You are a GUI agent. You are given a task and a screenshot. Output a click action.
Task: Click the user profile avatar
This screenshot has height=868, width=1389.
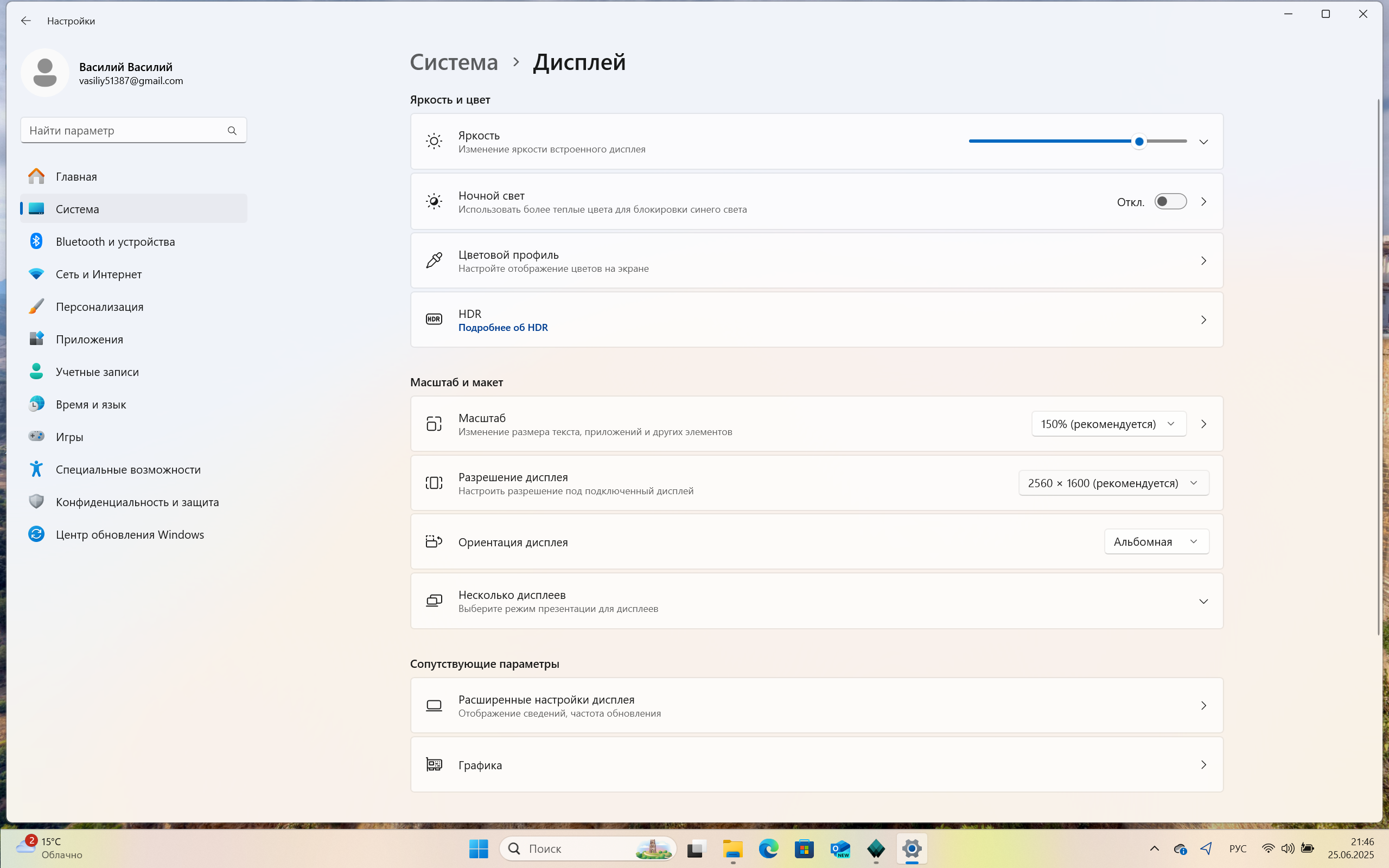point(45,73)
